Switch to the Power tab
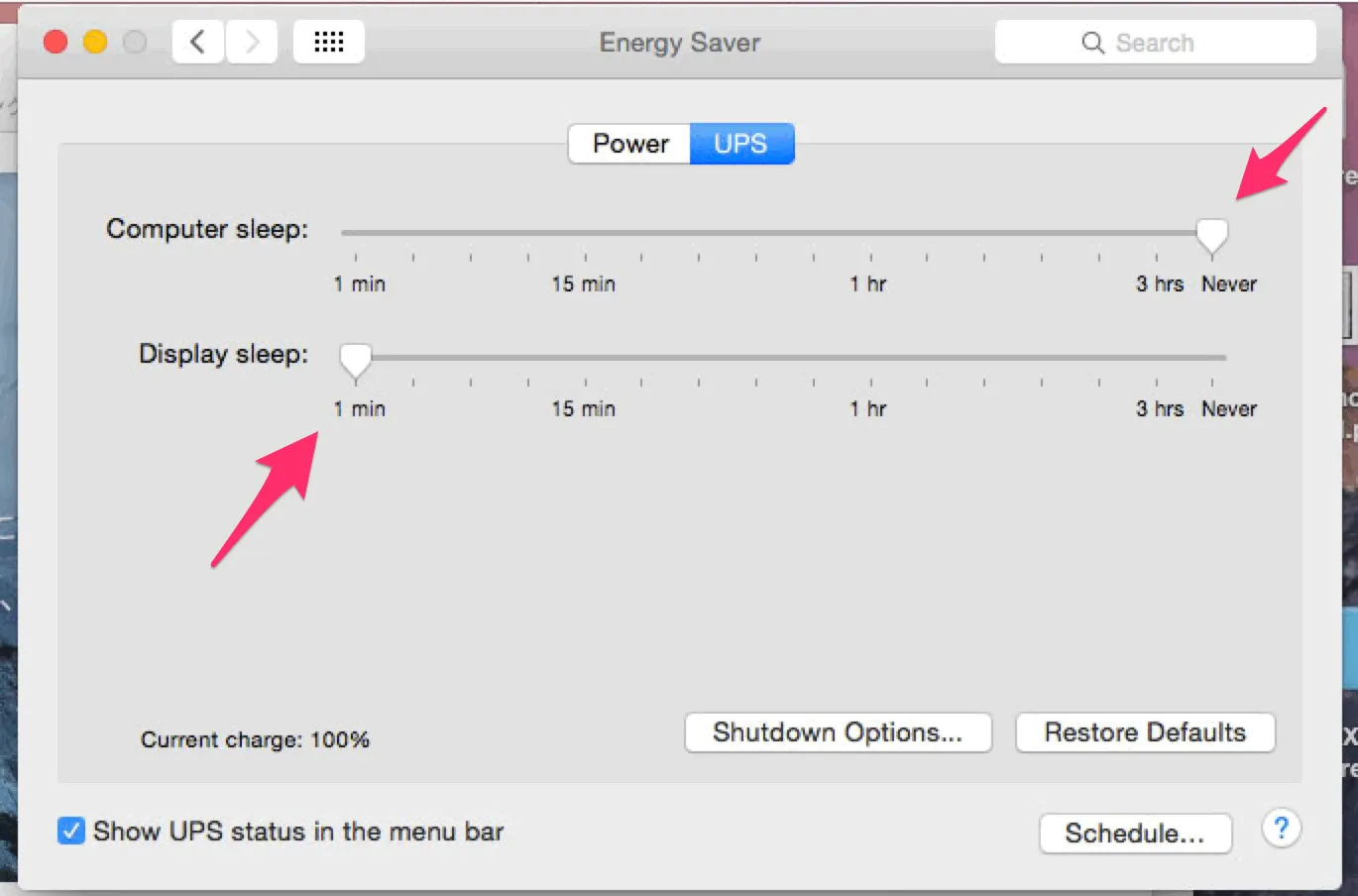The height and width of the screenshot is (896, 1358). click(628, 143)
